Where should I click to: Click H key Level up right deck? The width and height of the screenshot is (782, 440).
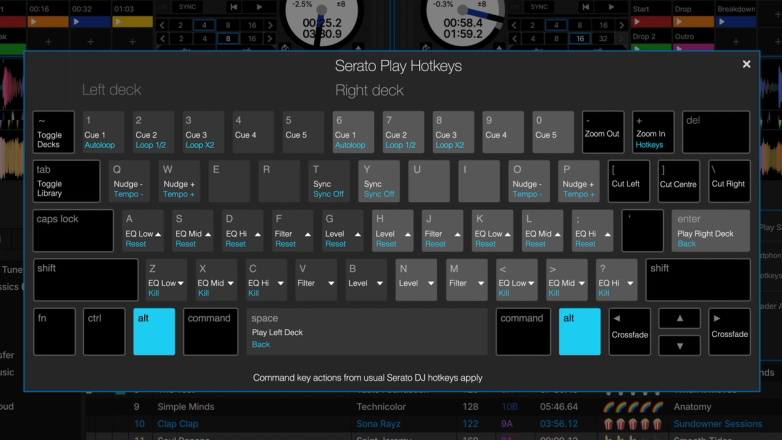[x=392, y=230]
